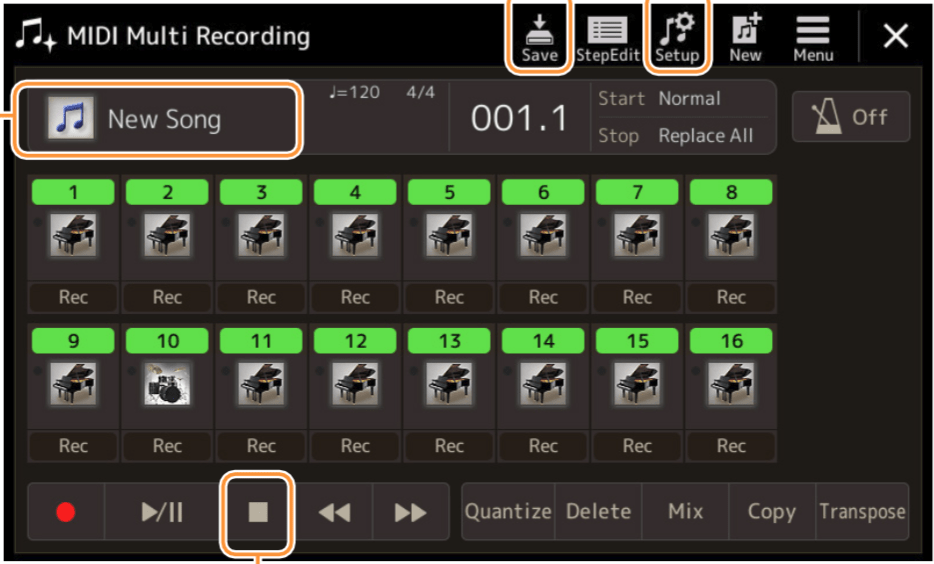The height and width of the screenshot is (564, 934).
Task: Select the drum kit icon on channel 10
Action: (167, 382)
